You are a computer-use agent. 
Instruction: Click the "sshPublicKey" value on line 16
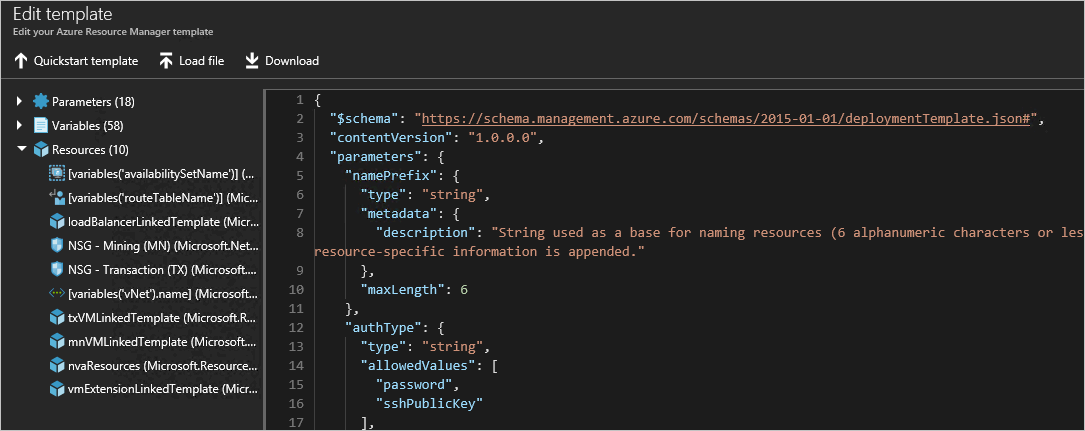tap(429, 404)
